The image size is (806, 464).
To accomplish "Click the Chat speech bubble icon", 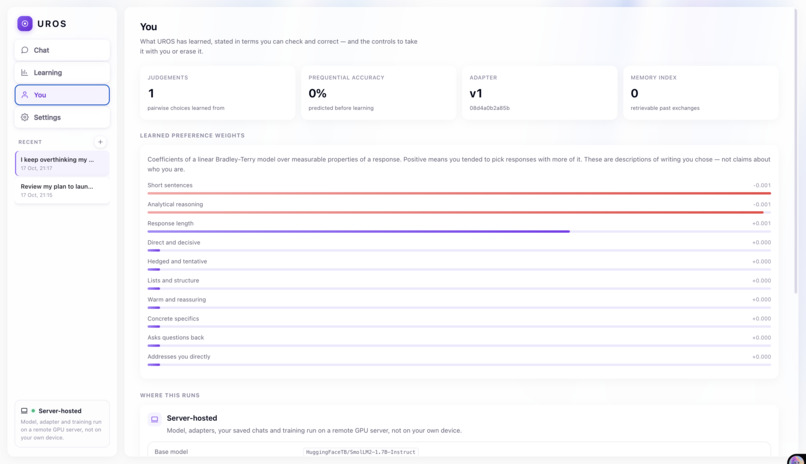I will point(25,50).
